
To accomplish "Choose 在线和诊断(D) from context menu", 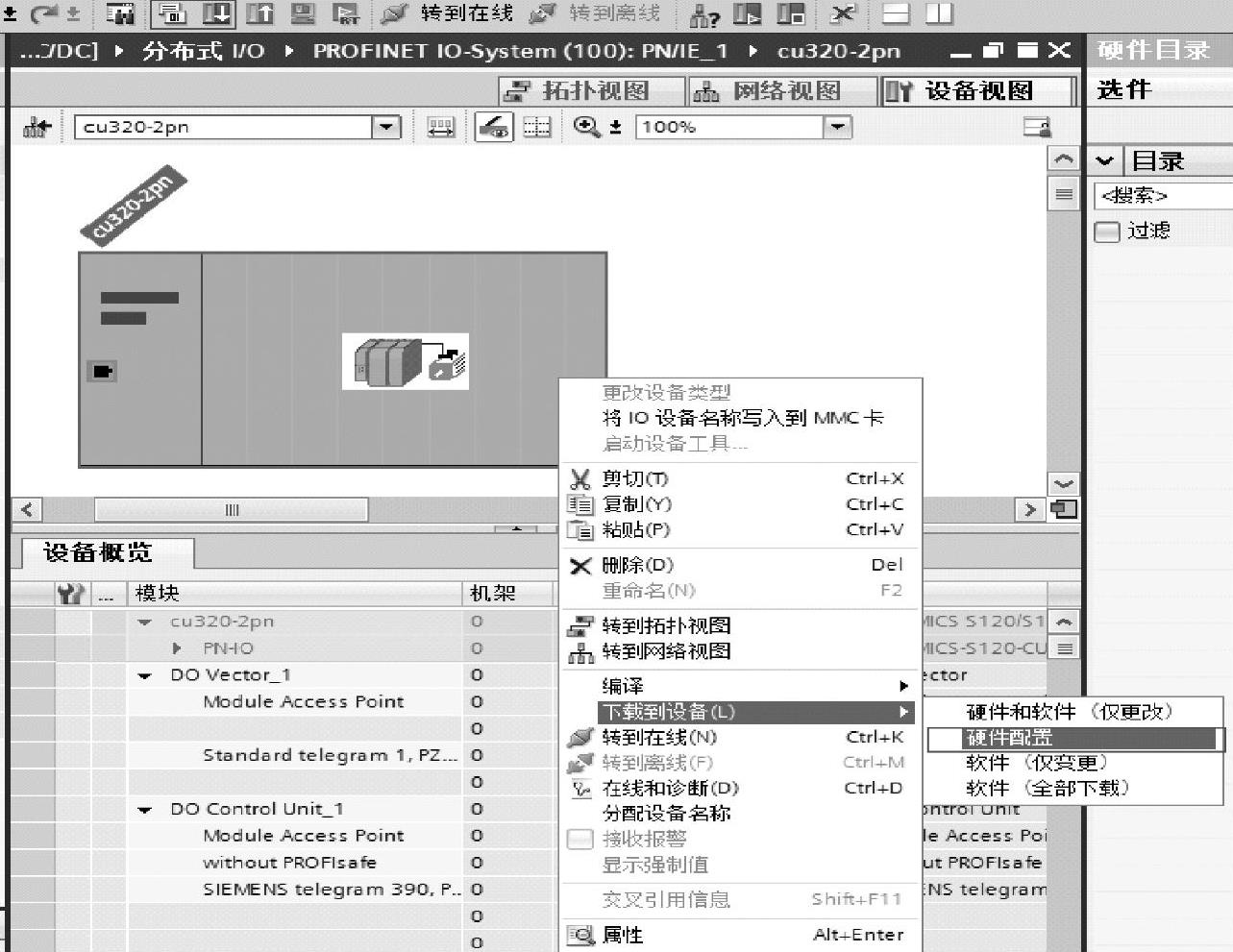I will click(x=740, y=788).
